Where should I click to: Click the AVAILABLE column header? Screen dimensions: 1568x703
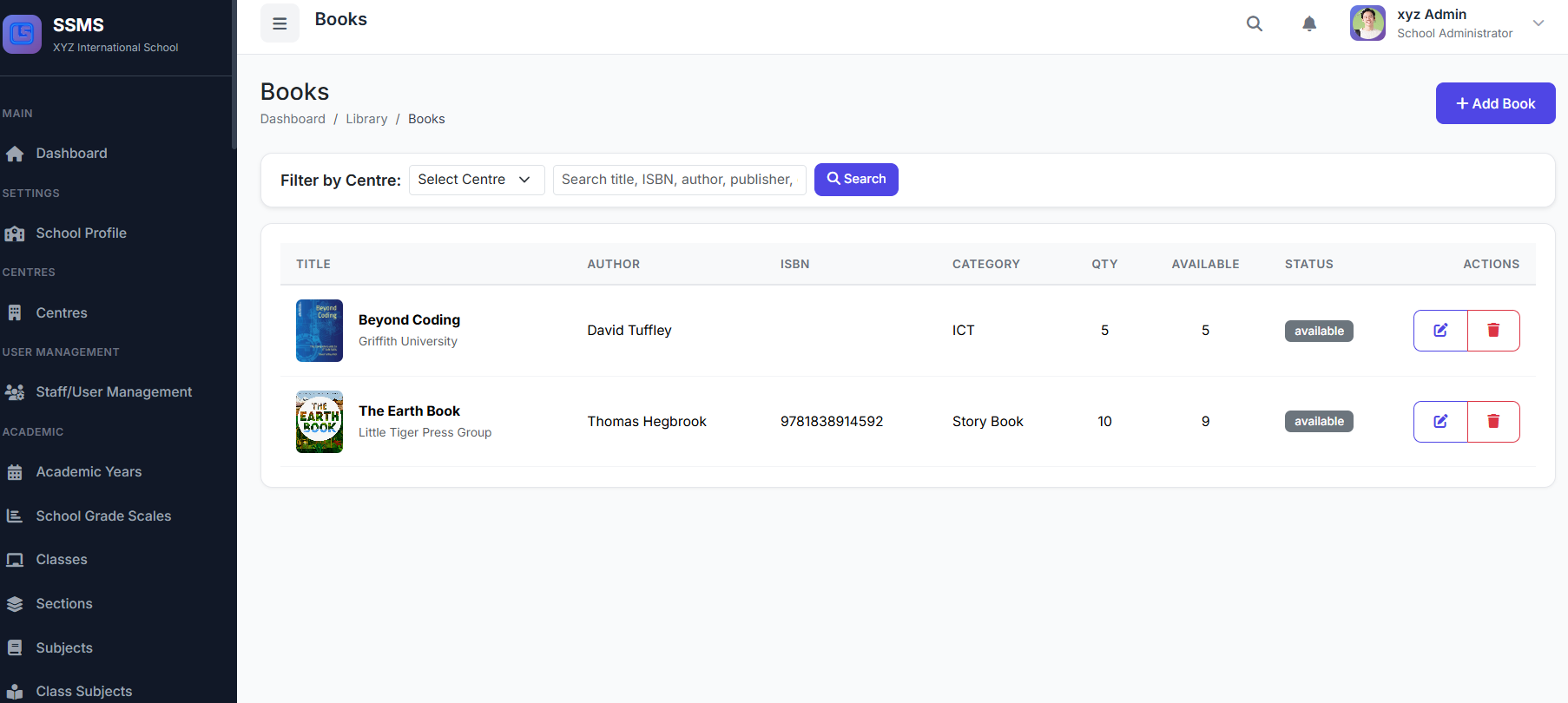[1205, 264]
